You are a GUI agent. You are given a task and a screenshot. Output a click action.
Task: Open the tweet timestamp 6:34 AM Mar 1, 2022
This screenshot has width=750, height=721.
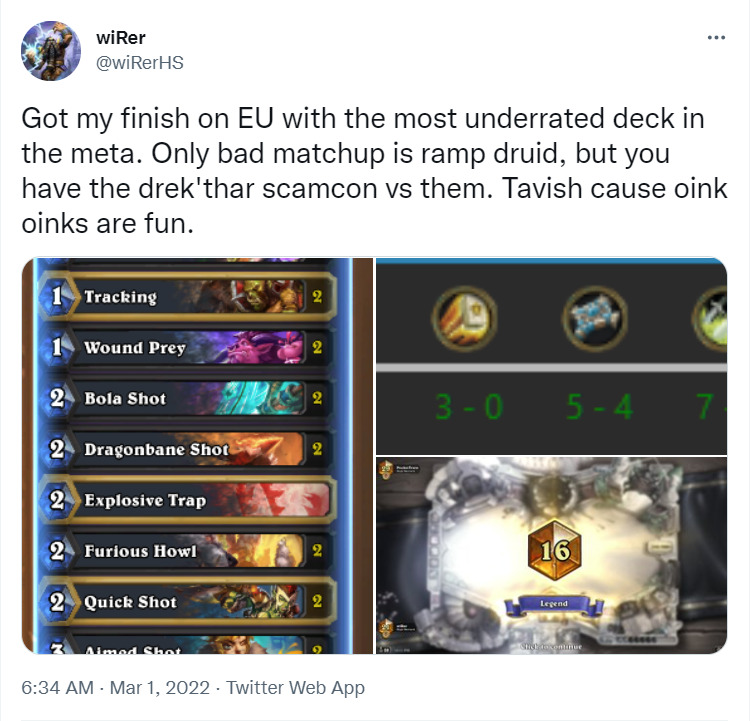[x=115, y=688]
